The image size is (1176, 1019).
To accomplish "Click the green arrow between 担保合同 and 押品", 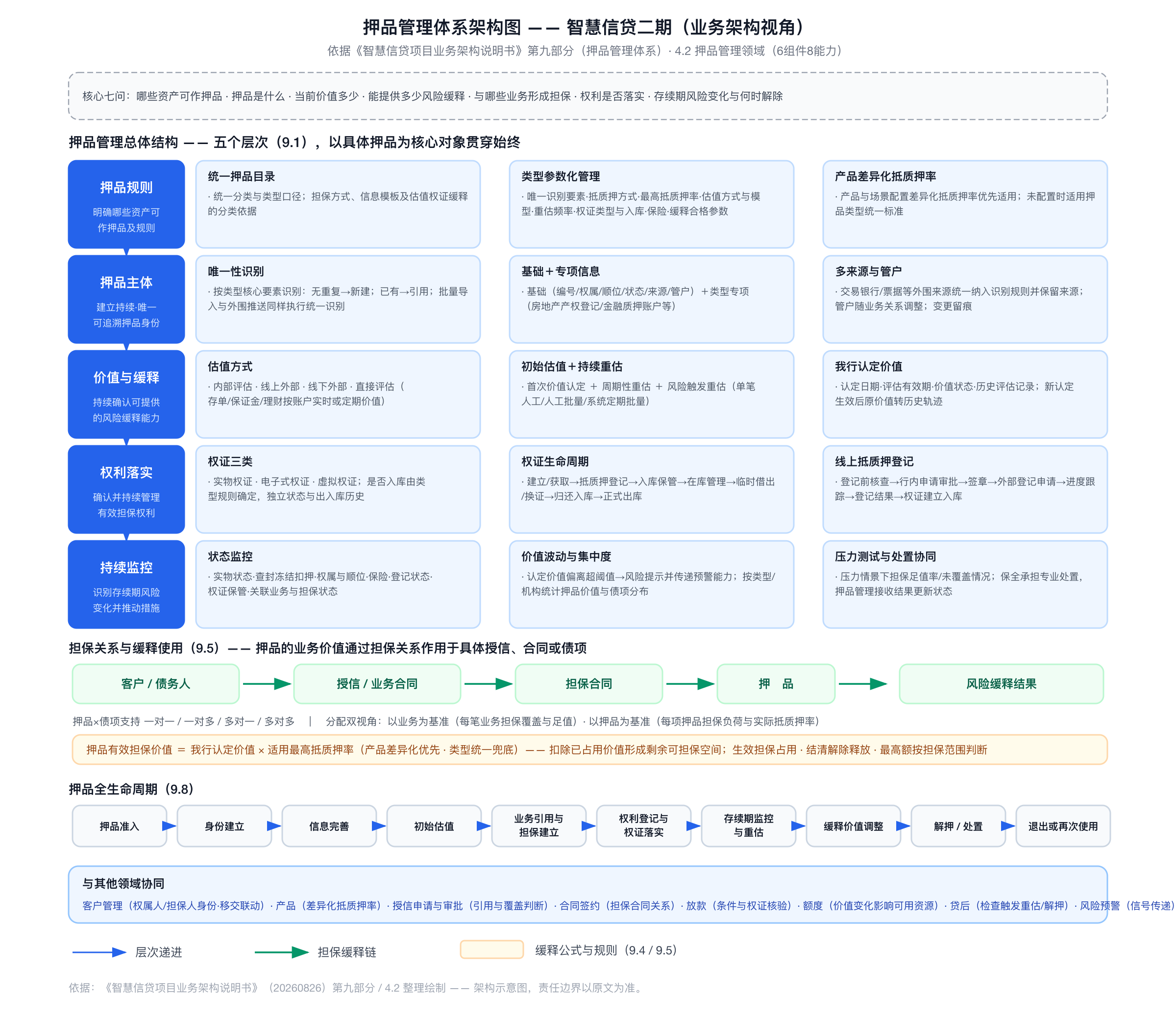I will click(690, 683).
